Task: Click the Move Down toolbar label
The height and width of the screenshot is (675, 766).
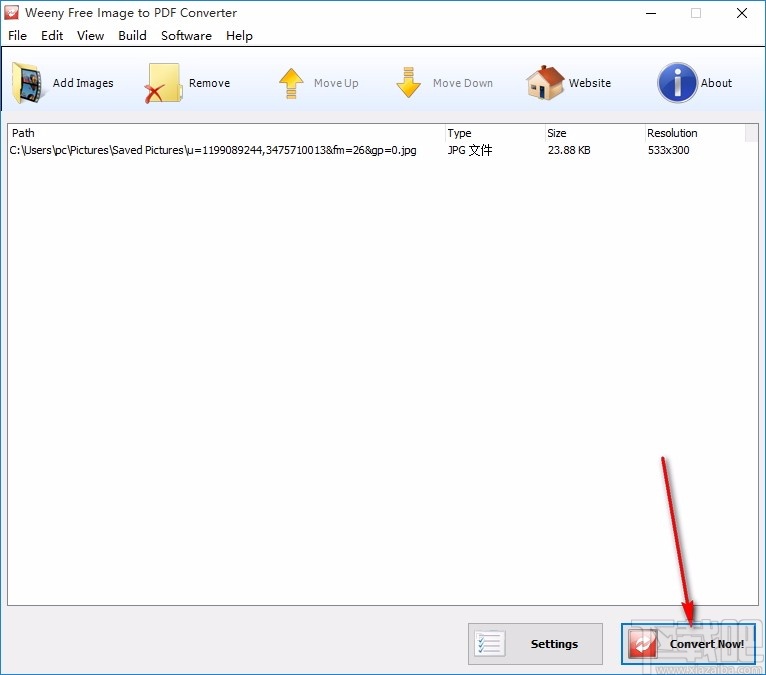Action: tap(463, 83)
